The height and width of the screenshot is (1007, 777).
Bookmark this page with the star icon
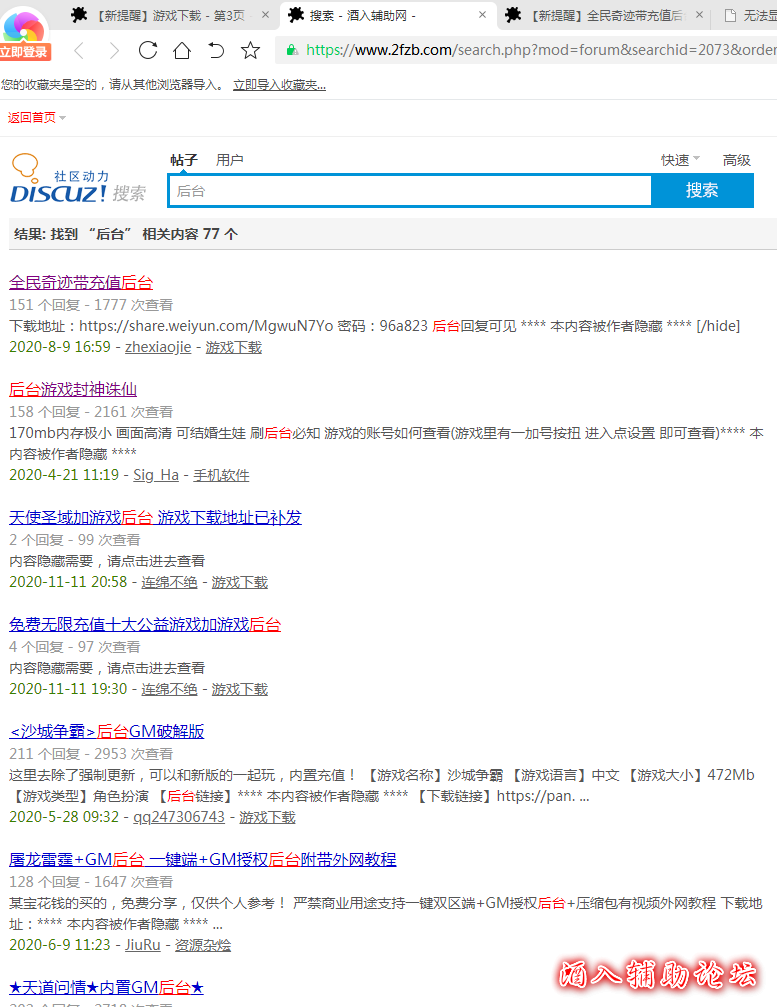(x=251, y=51)
